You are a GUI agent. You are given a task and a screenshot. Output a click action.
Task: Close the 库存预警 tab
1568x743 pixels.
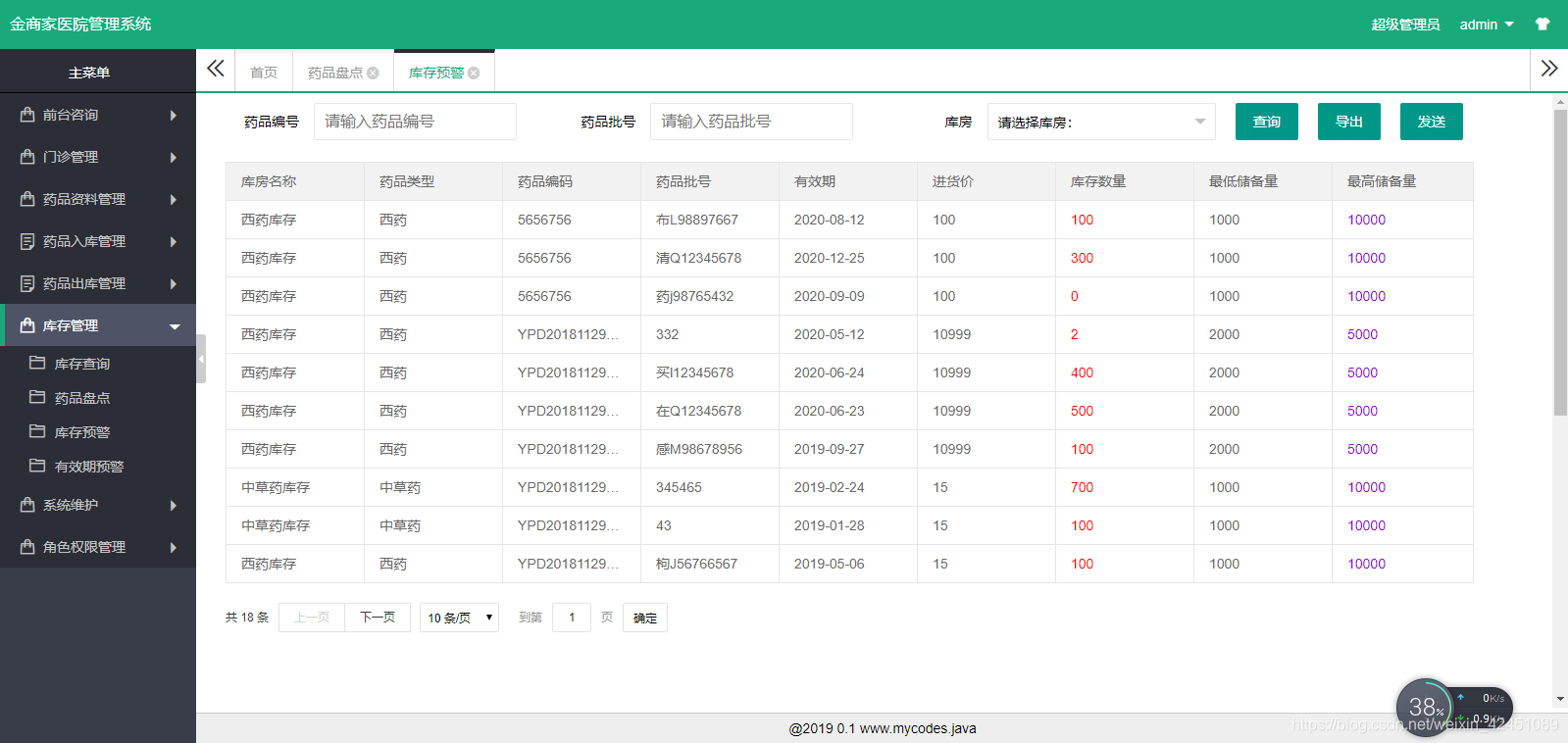(474, 73)
